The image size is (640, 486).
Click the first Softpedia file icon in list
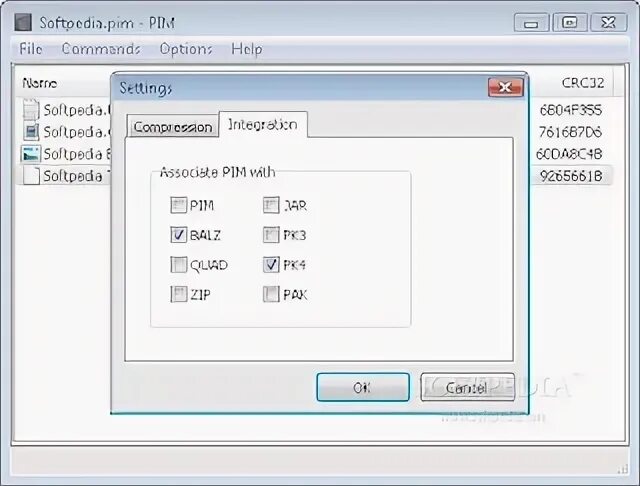[x=31, y=109]
